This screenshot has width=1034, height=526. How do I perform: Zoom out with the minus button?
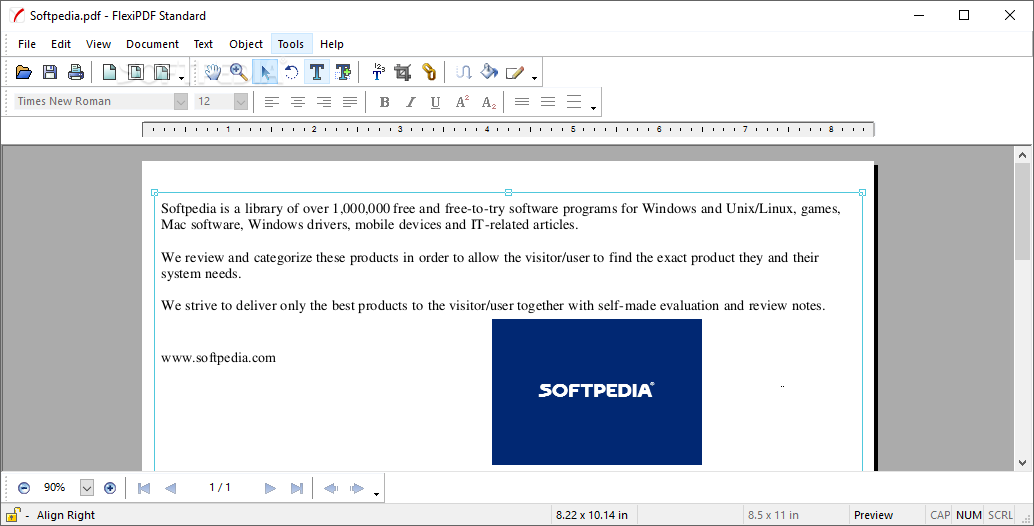pyautogui.click(x=24, y=488)
